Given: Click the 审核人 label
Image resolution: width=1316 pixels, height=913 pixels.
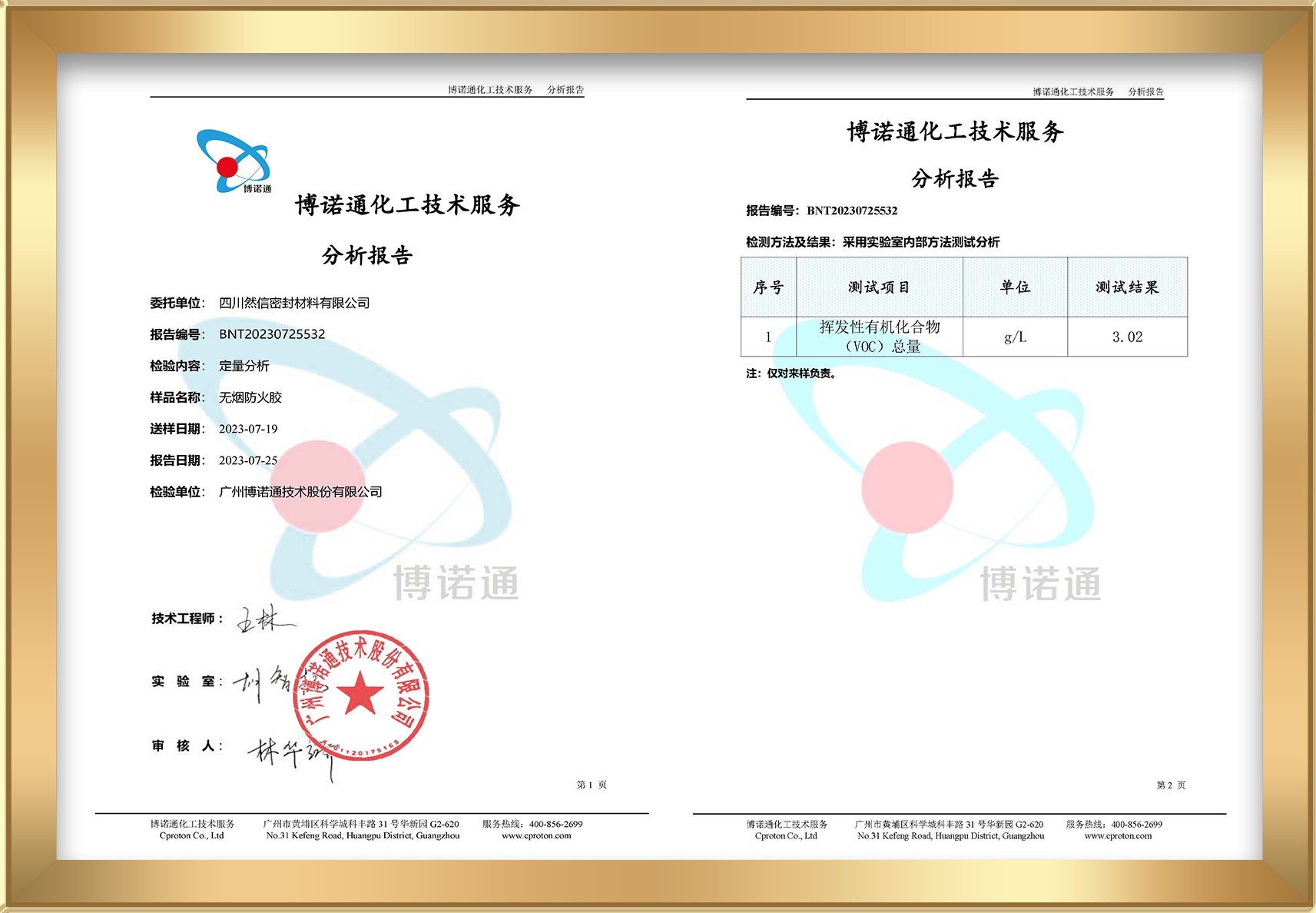Looking at the screenshot, I should pos(187,745).
